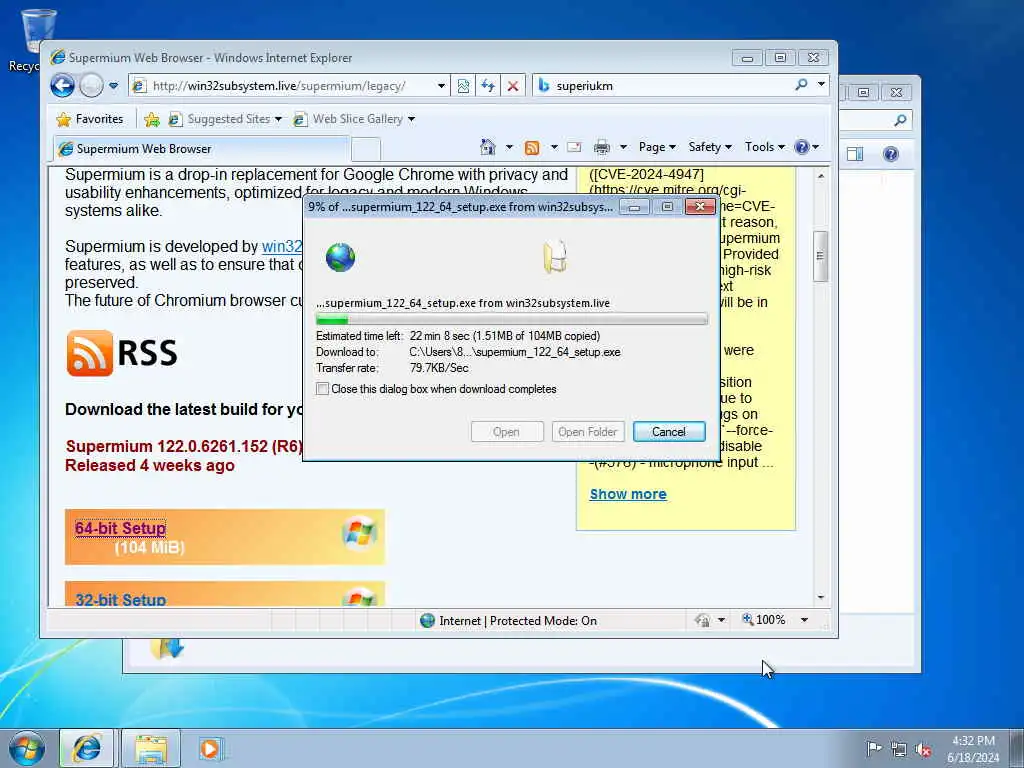Click the background window's preview pane icon

[854, 153]
